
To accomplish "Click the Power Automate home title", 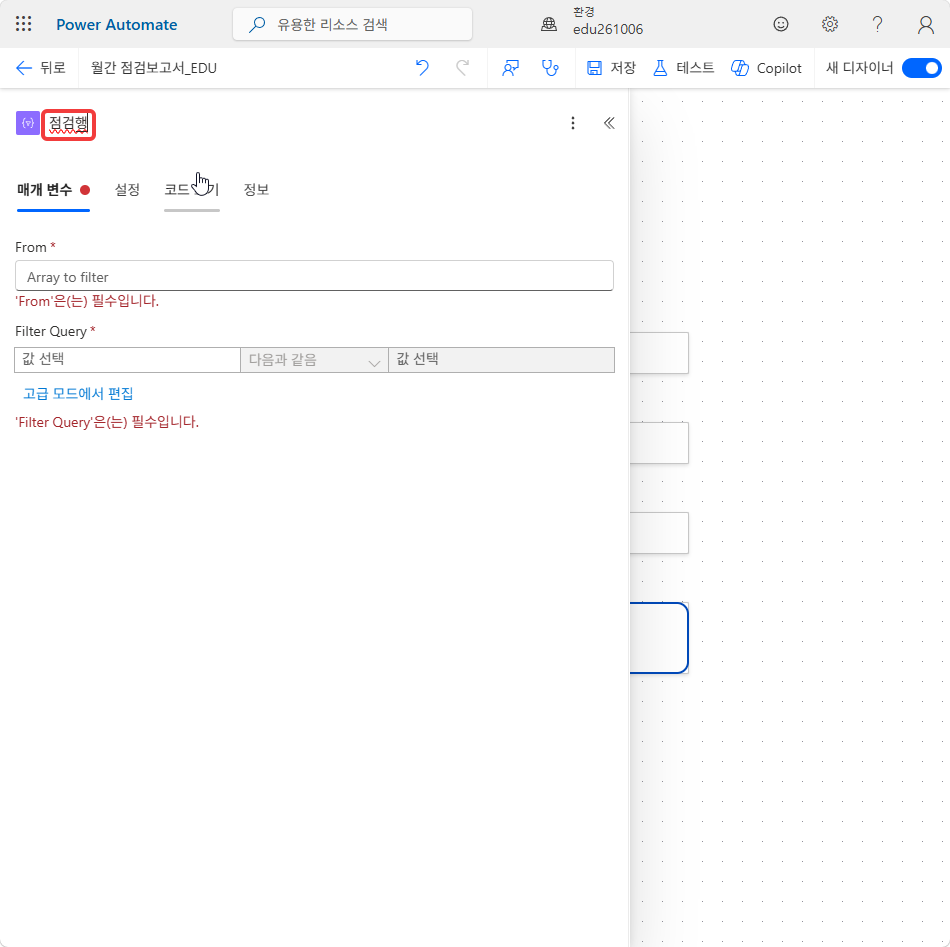I will (116, 25).
